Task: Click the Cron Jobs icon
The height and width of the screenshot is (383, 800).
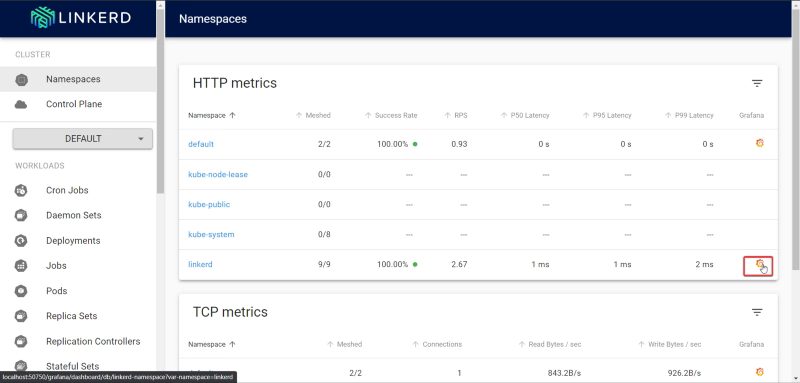Action: coord(21,190)
